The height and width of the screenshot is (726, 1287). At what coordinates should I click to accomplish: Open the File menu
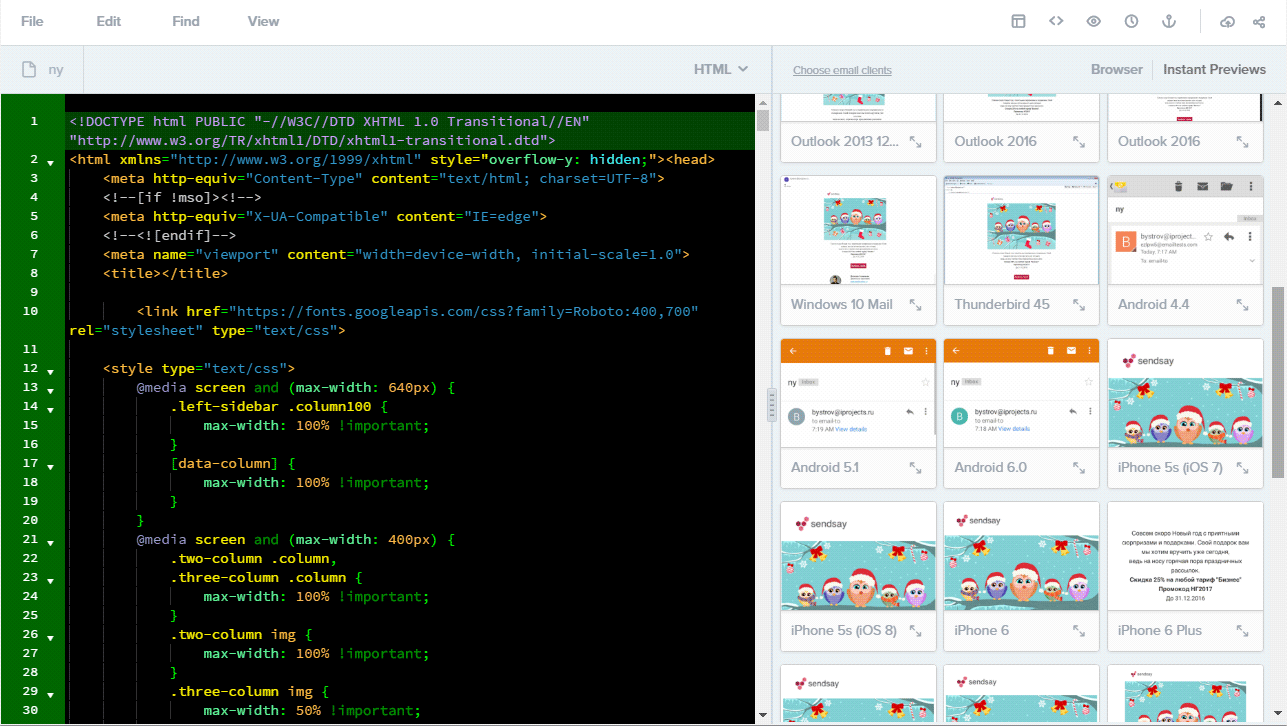(x=32, y=21)
